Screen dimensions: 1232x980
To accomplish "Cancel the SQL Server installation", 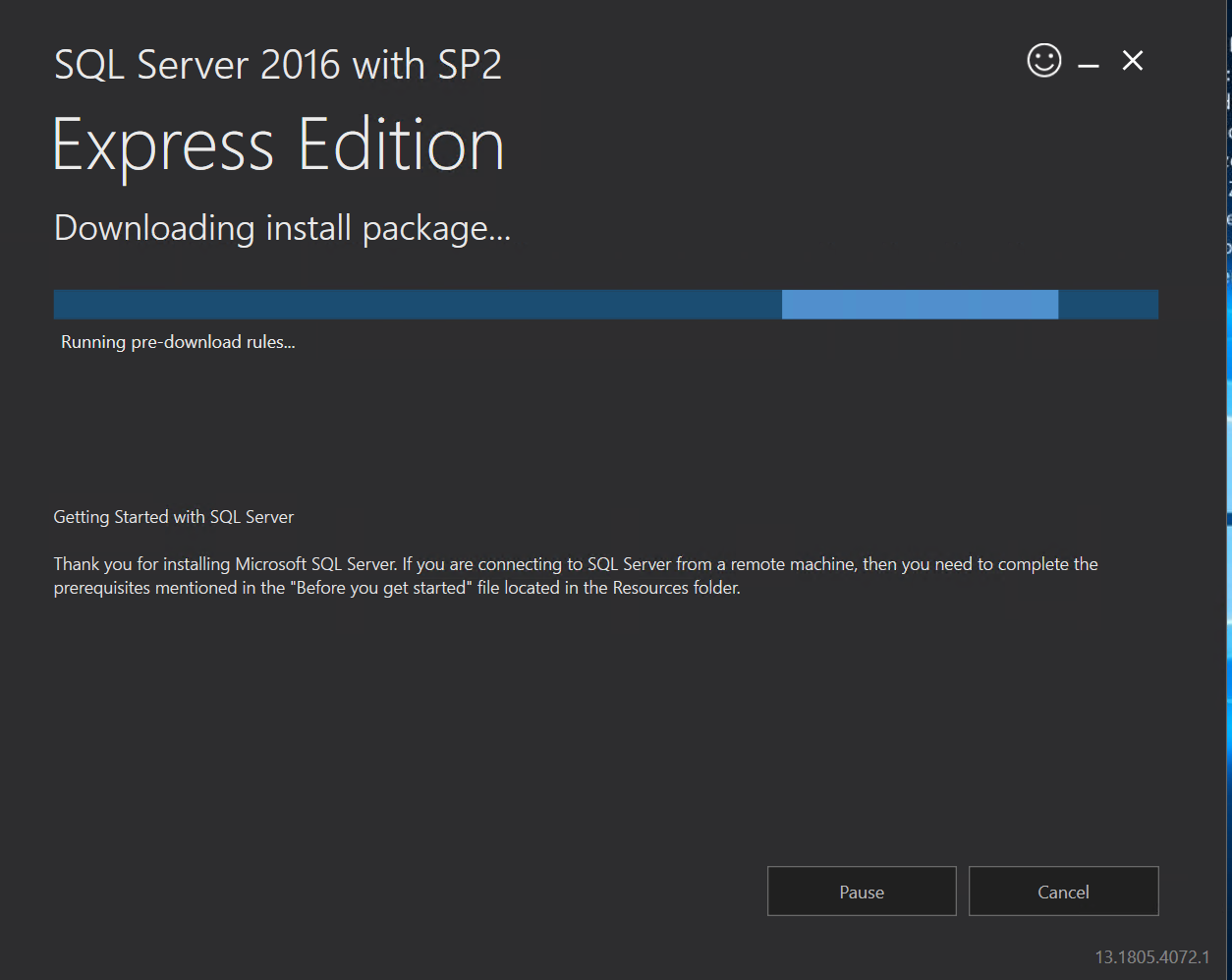I will [1064, 892].
